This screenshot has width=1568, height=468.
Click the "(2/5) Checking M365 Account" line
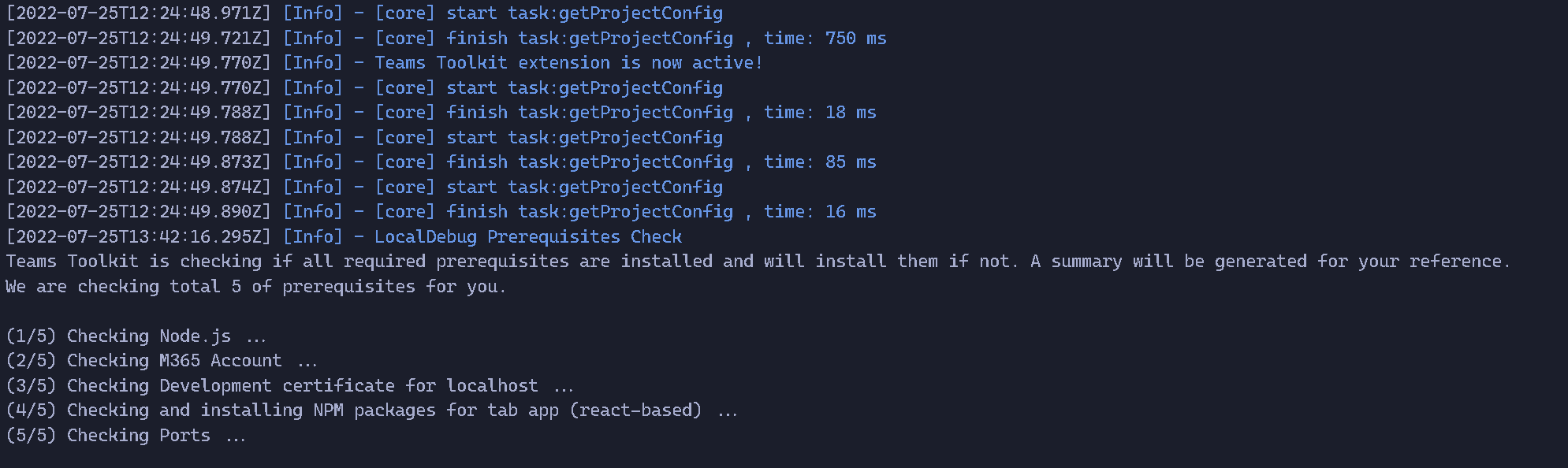[x=161, y=361]
